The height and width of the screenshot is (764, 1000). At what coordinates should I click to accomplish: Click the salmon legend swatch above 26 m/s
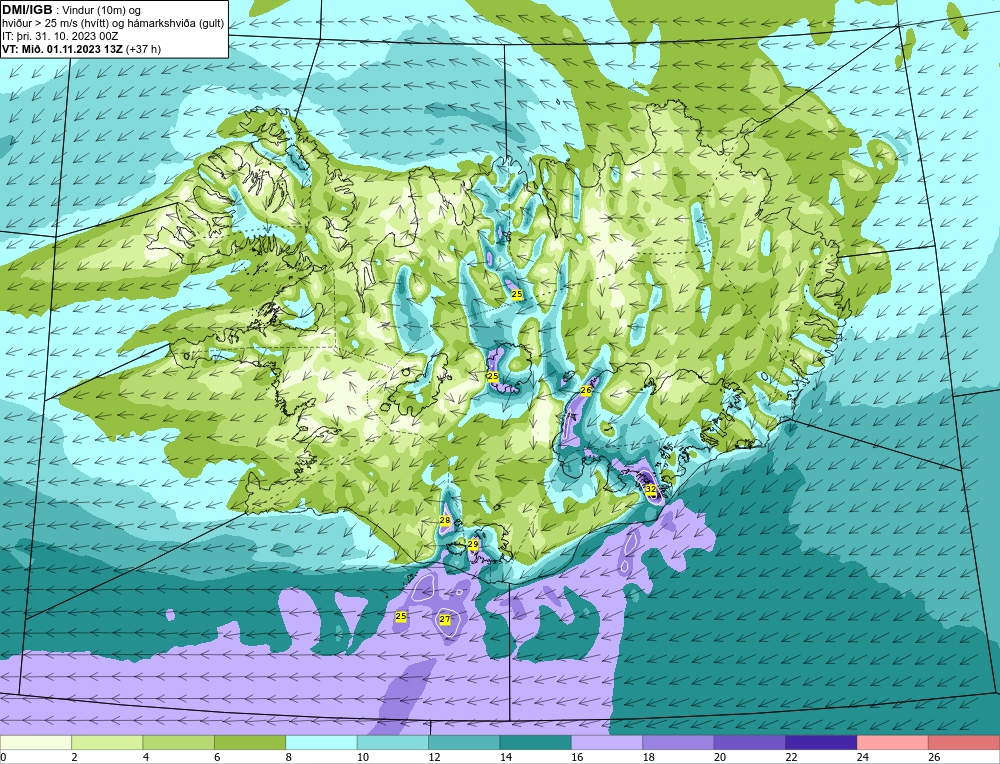click(x=964, y=743)
